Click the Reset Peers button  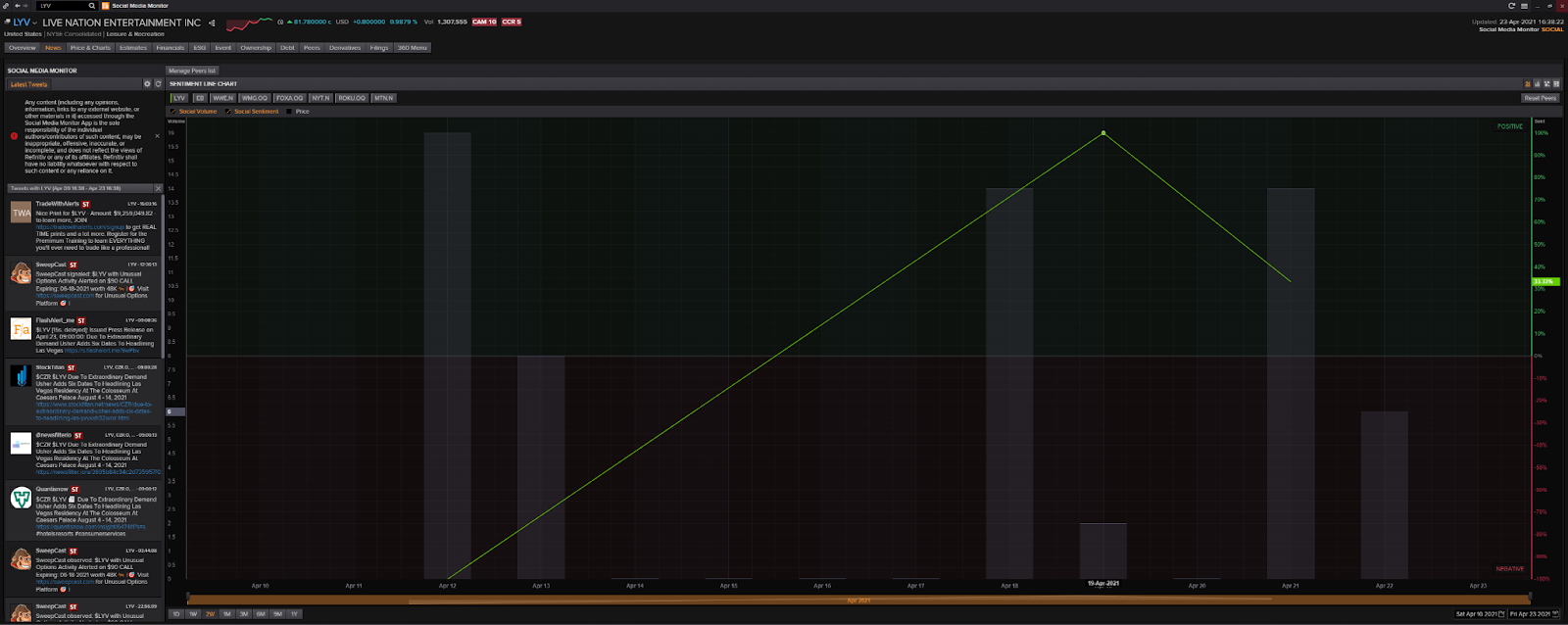1540,98
